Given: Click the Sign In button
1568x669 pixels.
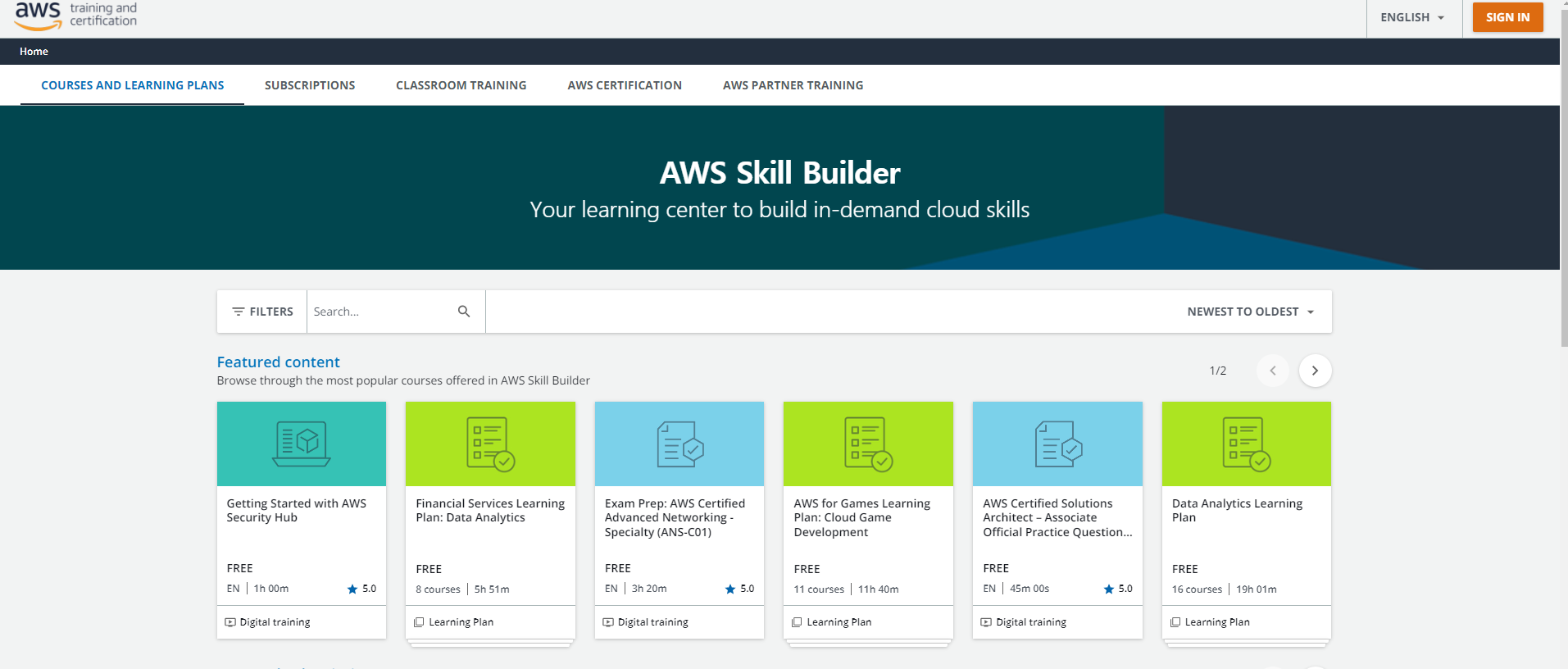Looking at the screenshot, I should pos(1507,17).
